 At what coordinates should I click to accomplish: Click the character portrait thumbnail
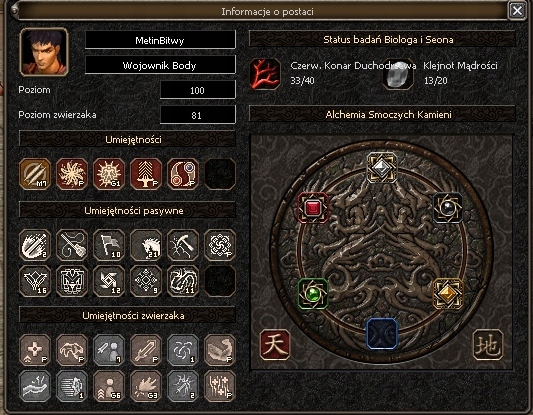coord(44,52)
